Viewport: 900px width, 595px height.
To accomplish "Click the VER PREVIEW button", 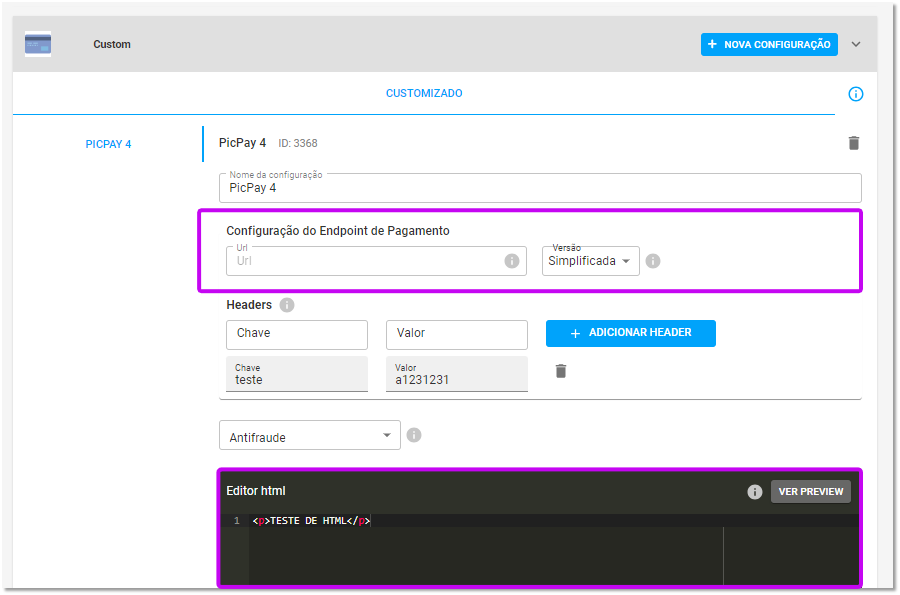I will point(810,492).
